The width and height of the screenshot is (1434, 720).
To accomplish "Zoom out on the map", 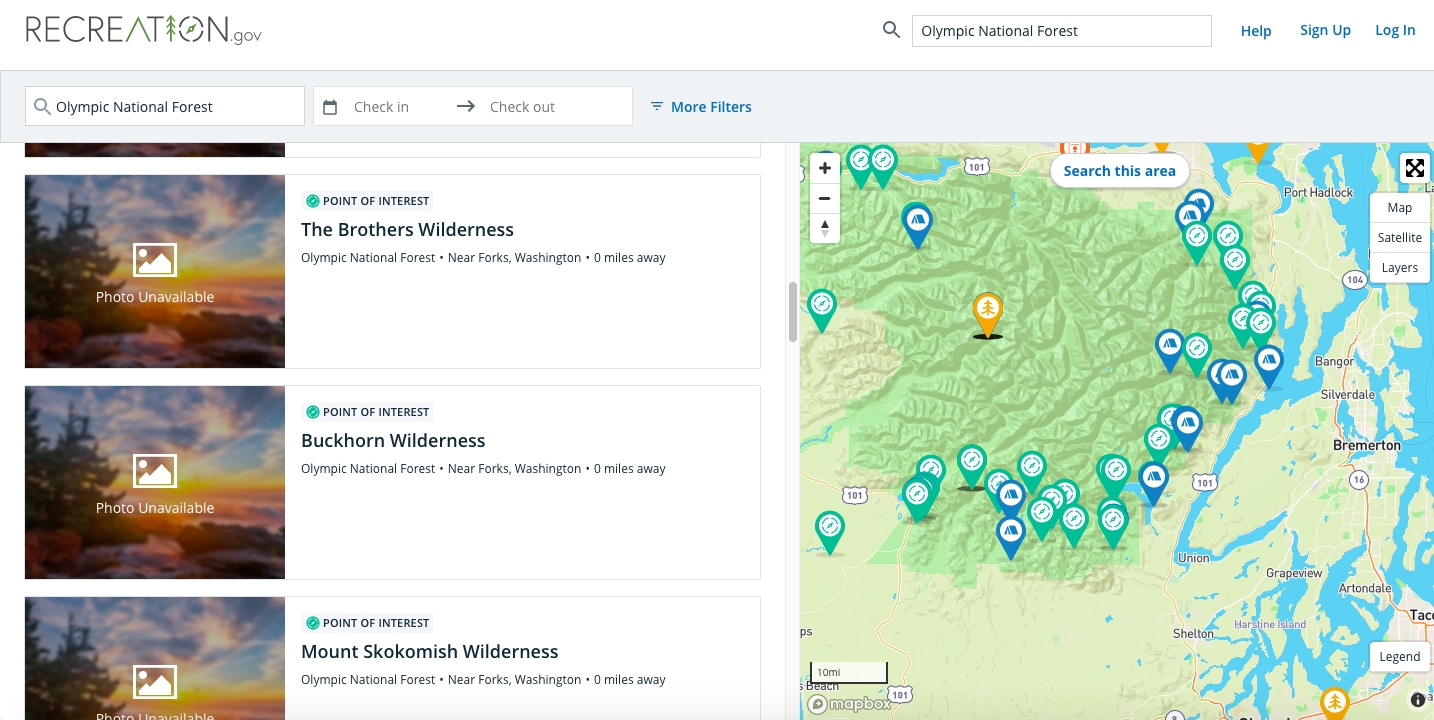I will click(x=825, y=198).
